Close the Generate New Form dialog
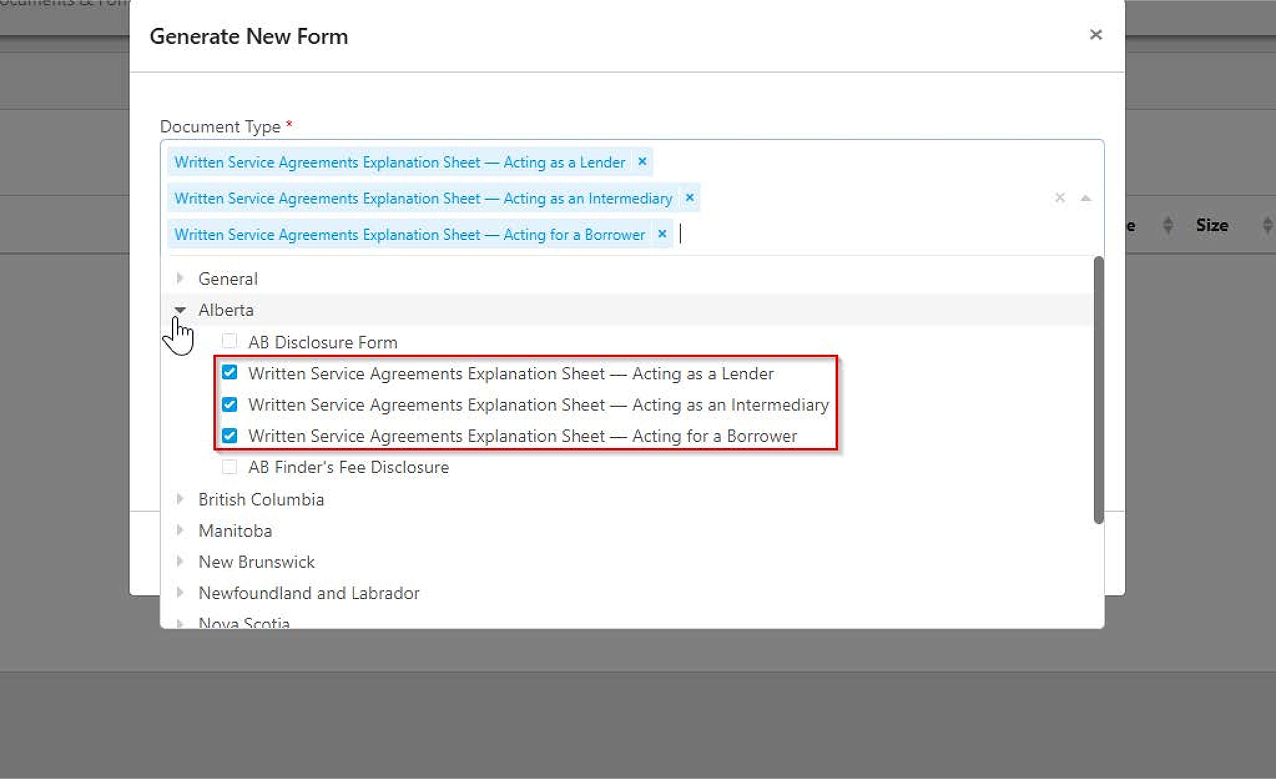 [1095, 35]
